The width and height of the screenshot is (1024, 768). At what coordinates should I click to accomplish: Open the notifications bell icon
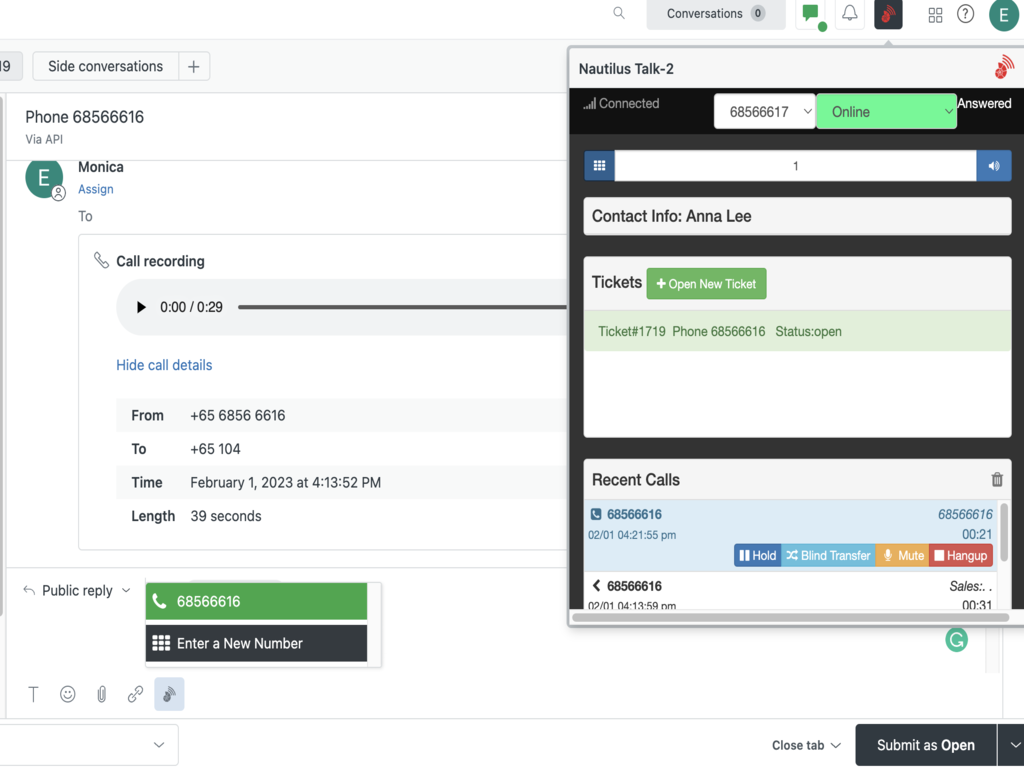pos(849,14)
